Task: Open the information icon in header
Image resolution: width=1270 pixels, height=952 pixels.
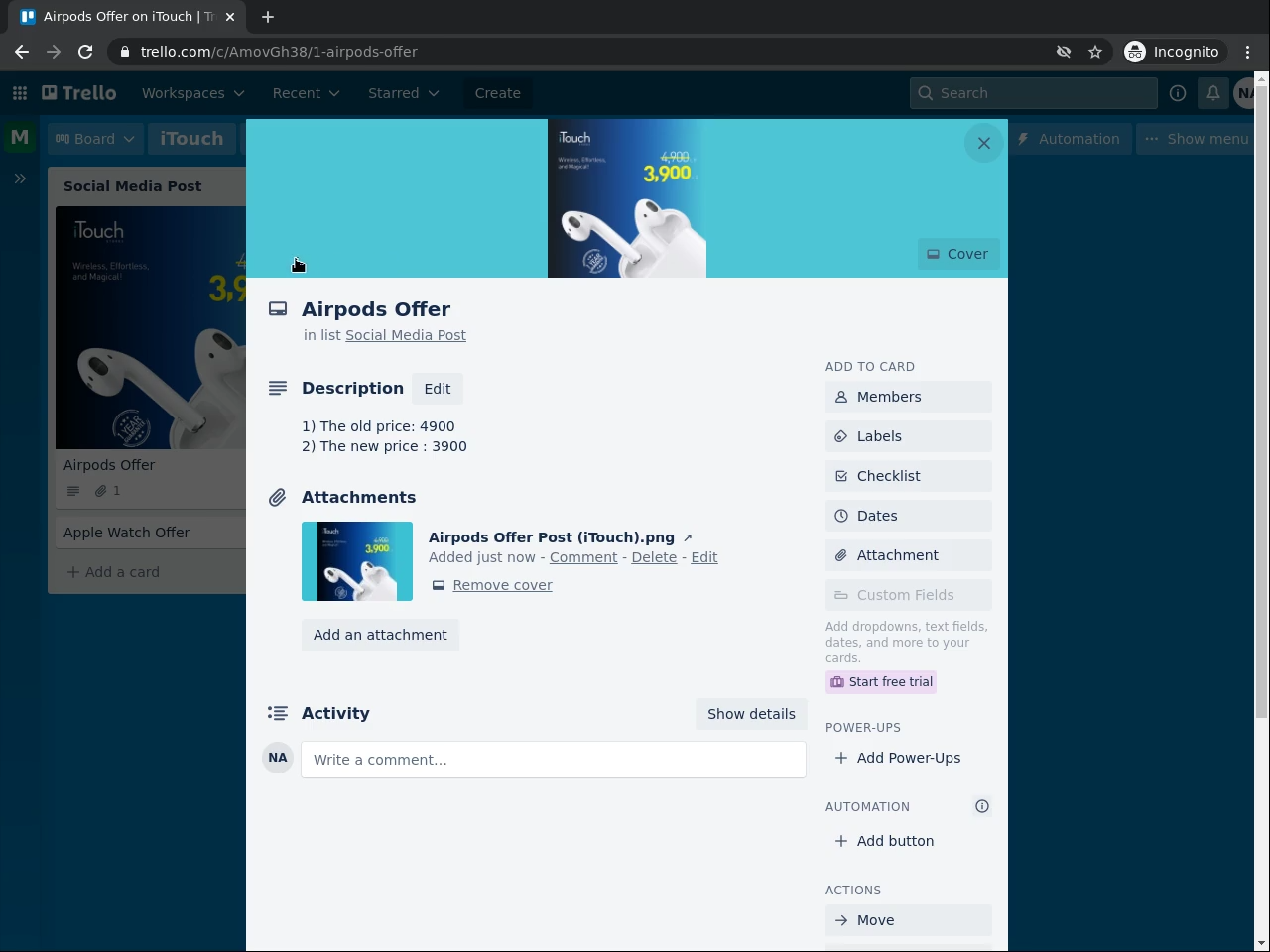Action: 1178,93
